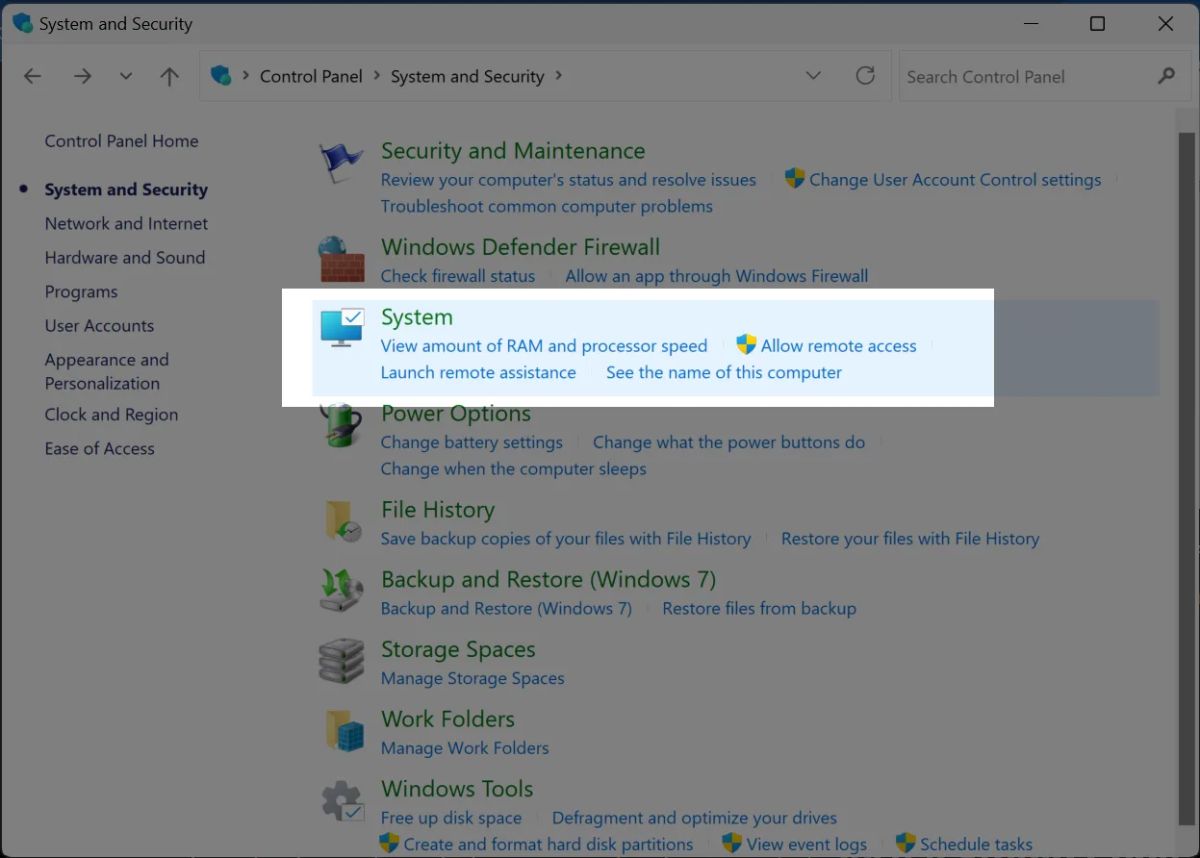Expand the chevron after Control Panel in breadcrumb
Viewport: 1200px width, 858px height.
[377, 76]
